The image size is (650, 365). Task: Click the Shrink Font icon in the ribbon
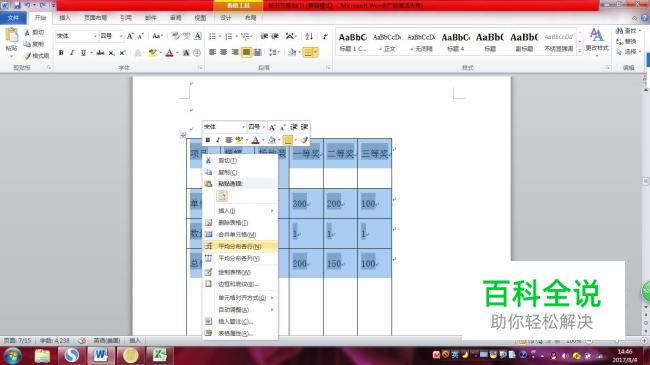[141, 36]
